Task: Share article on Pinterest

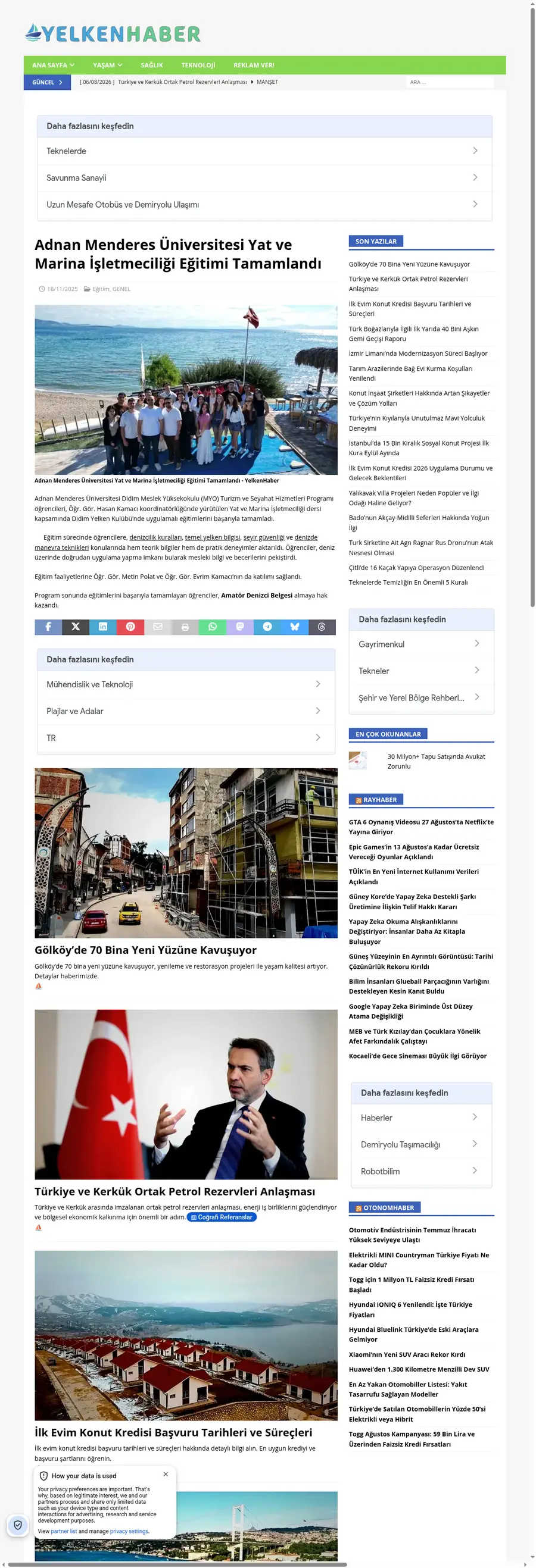Action: (x=130, y=627)
